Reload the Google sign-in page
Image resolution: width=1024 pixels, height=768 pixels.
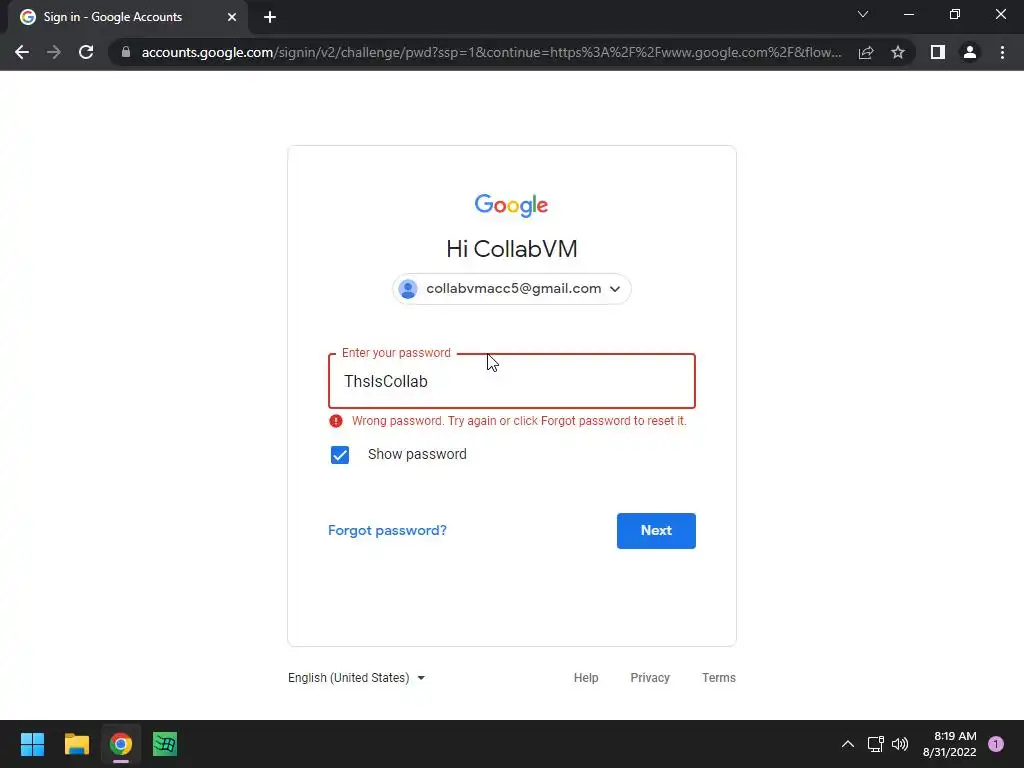pyautogui.click(x=86, y=52)
